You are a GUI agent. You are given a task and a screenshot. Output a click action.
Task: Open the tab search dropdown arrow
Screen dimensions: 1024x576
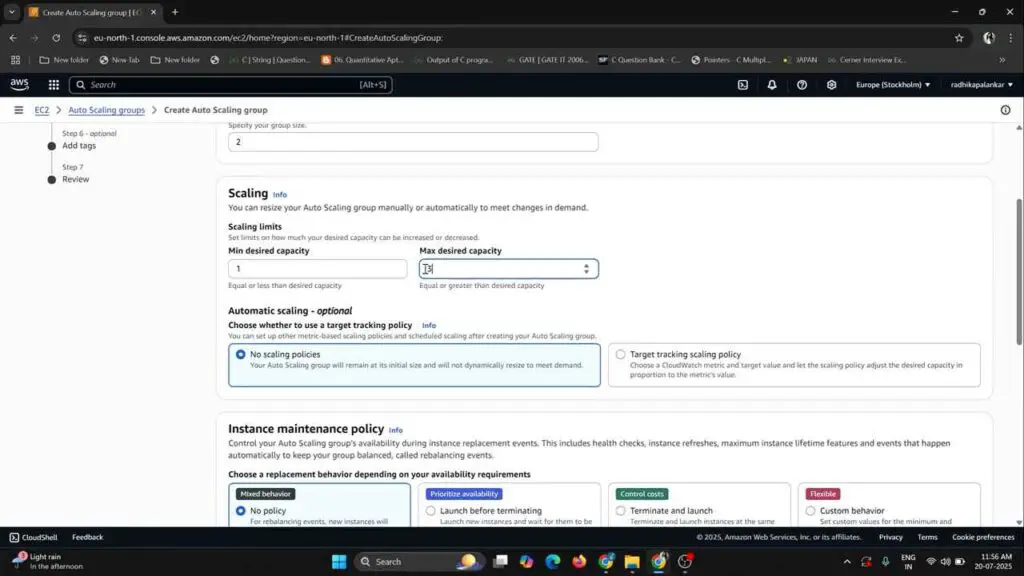(12, 12)
